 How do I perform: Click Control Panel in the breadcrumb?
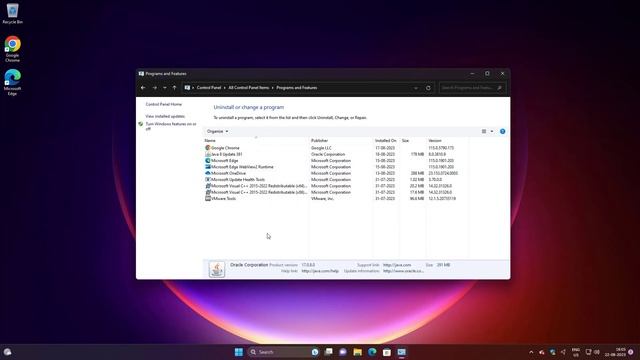(209, 88)
